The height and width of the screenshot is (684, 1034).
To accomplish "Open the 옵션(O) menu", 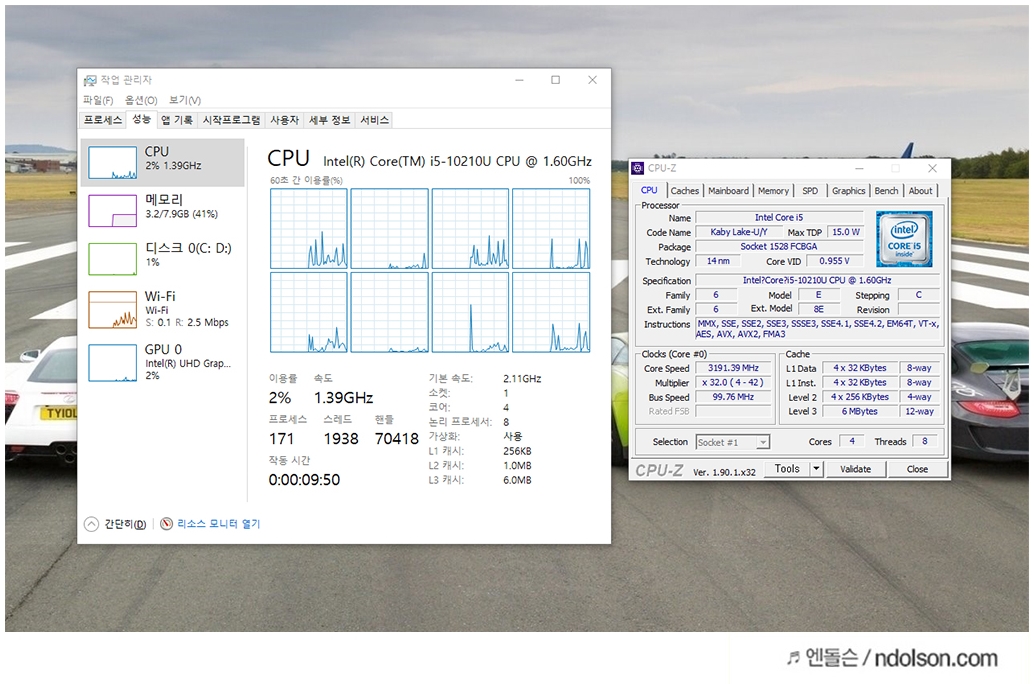I will (141, 100).
